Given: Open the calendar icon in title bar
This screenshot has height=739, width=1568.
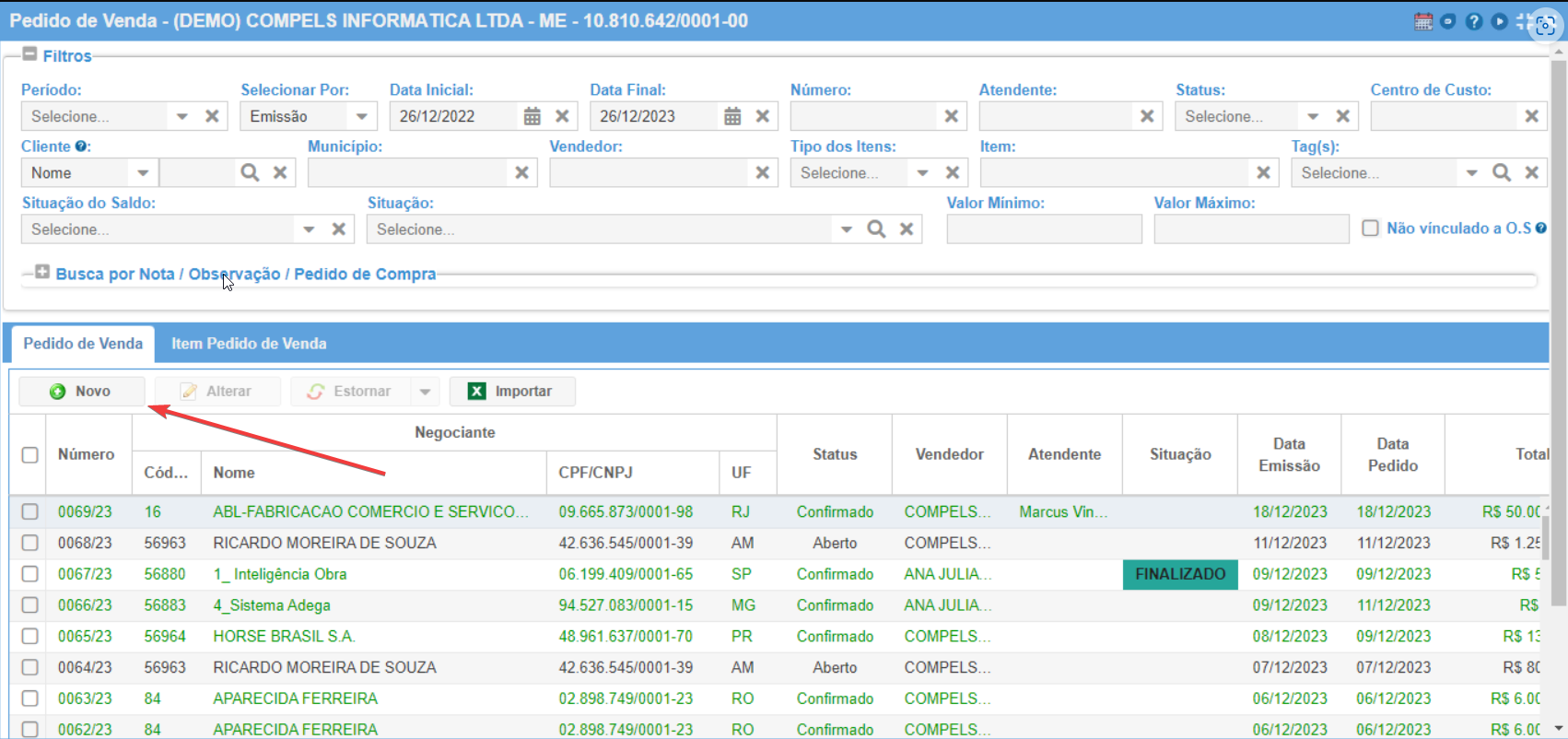Looking at the screenshot, I should click(1423, 21).
